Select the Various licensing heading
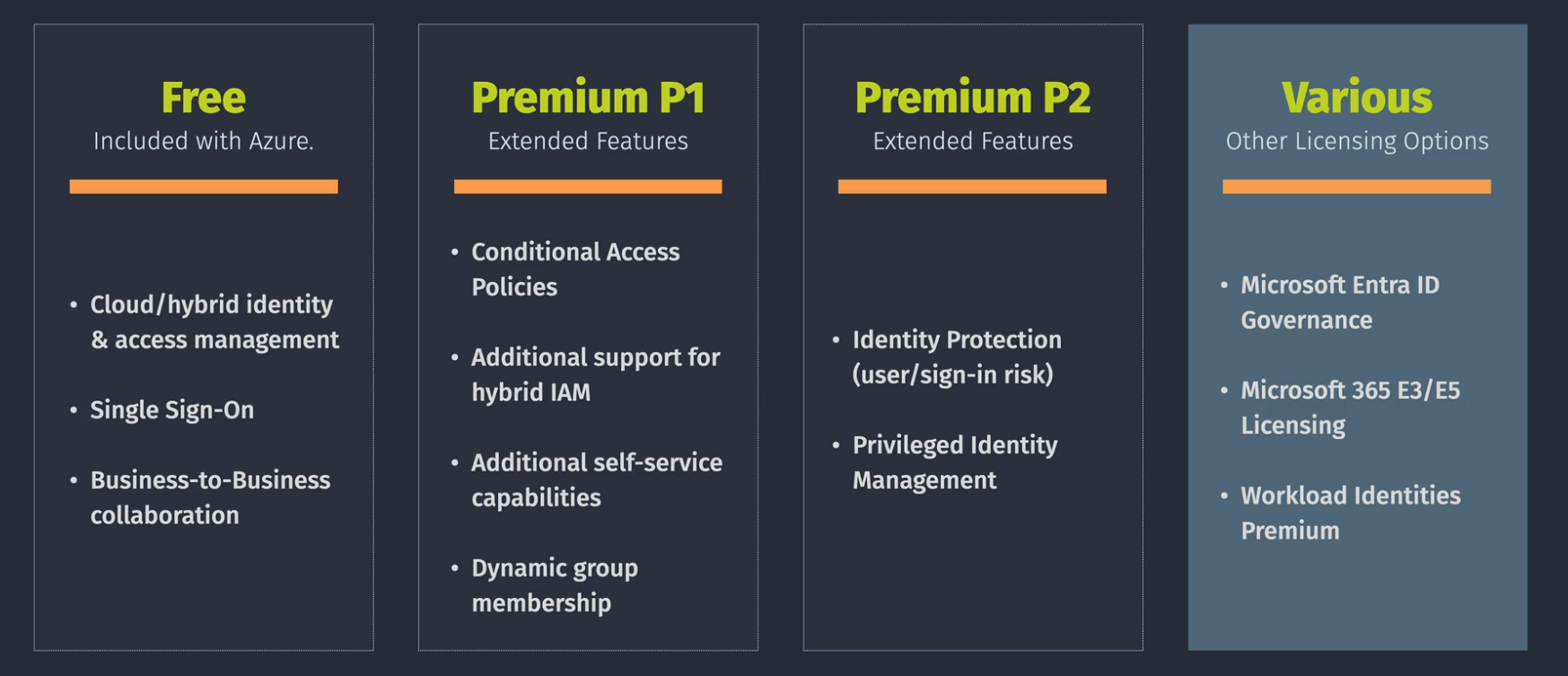The image size is (1568, 676). 1357,98
